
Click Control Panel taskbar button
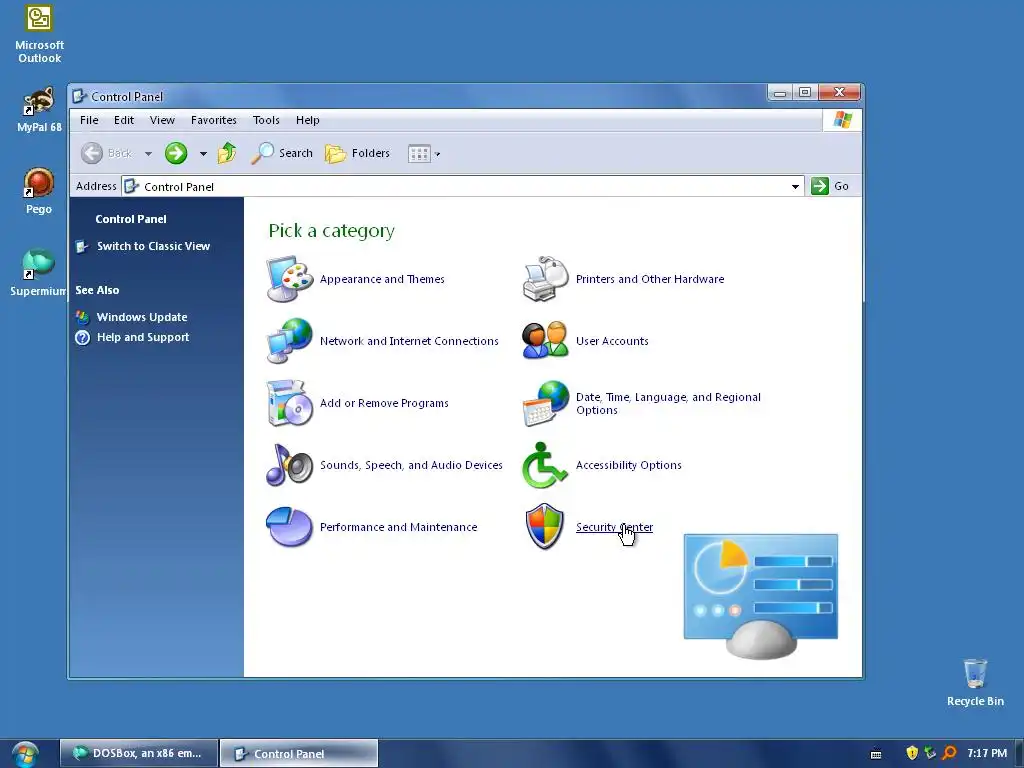[299, 753]
